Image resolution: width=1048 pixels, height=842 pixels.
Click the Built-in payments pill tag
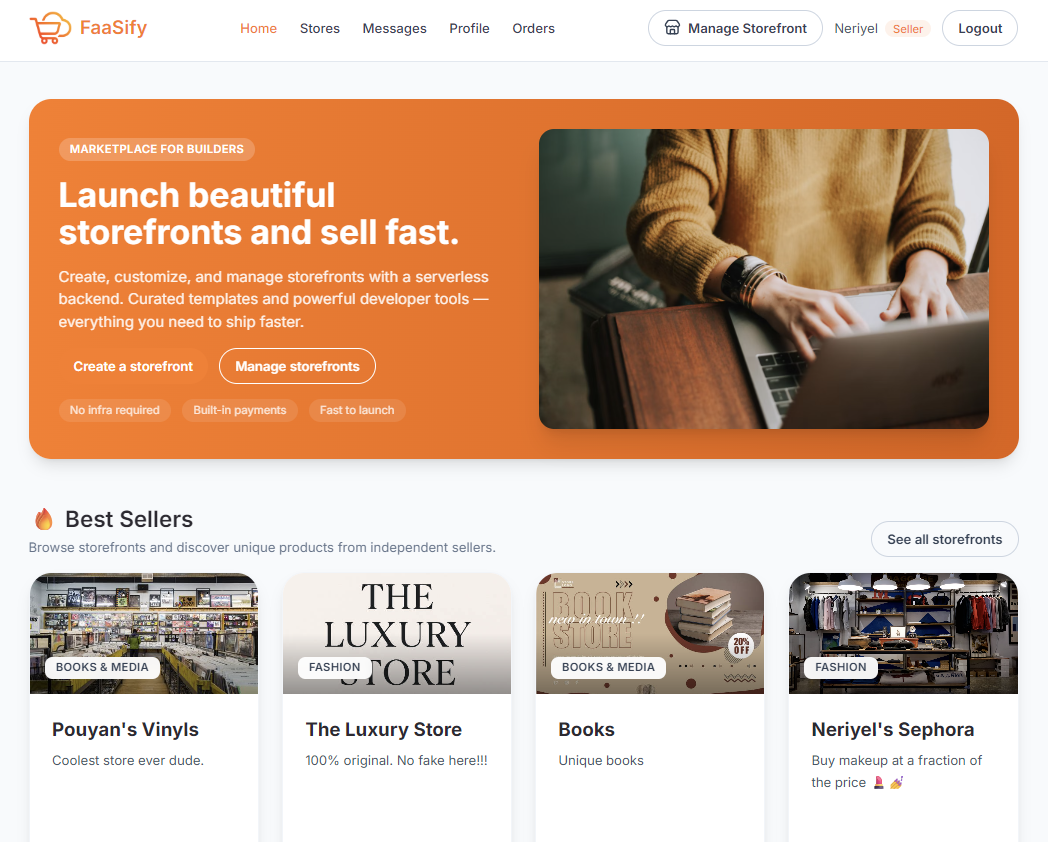[x=239, y=410]
